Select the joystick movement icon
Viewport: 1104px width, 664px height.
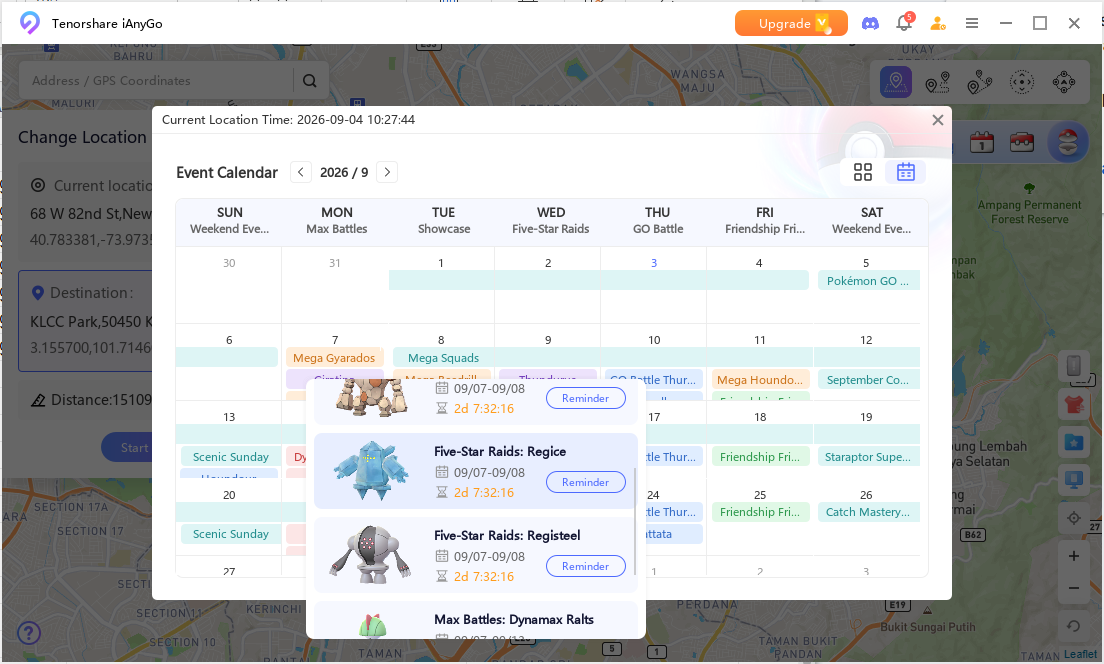coord(1064,82)
